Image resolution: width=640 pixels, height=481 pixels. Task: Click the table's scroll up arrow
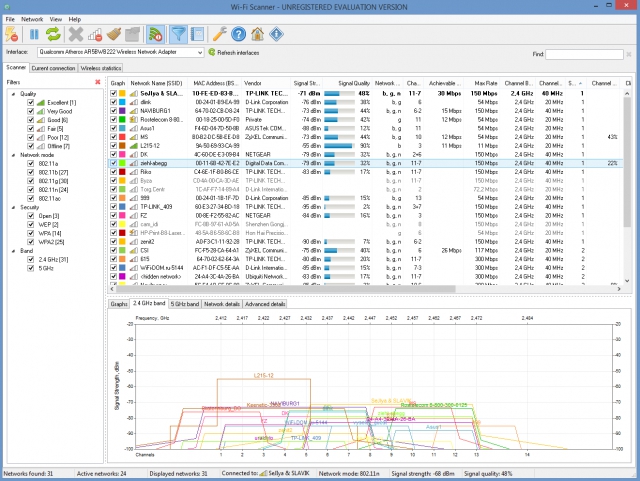point(627,94)
